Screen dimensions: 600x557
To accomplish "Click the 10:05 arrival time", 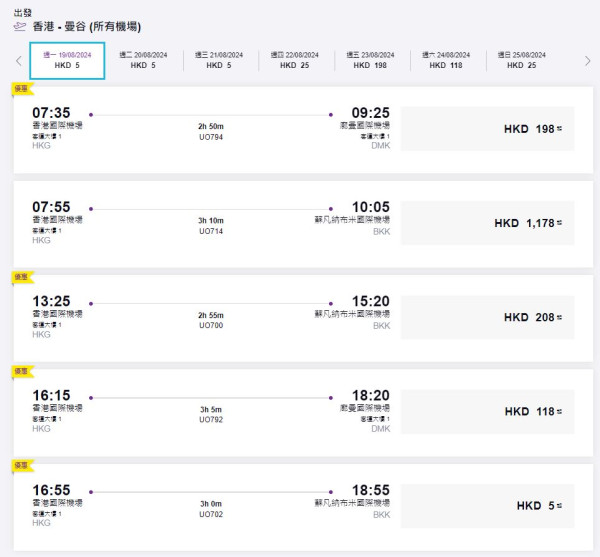I will click(x=370, y=207).
